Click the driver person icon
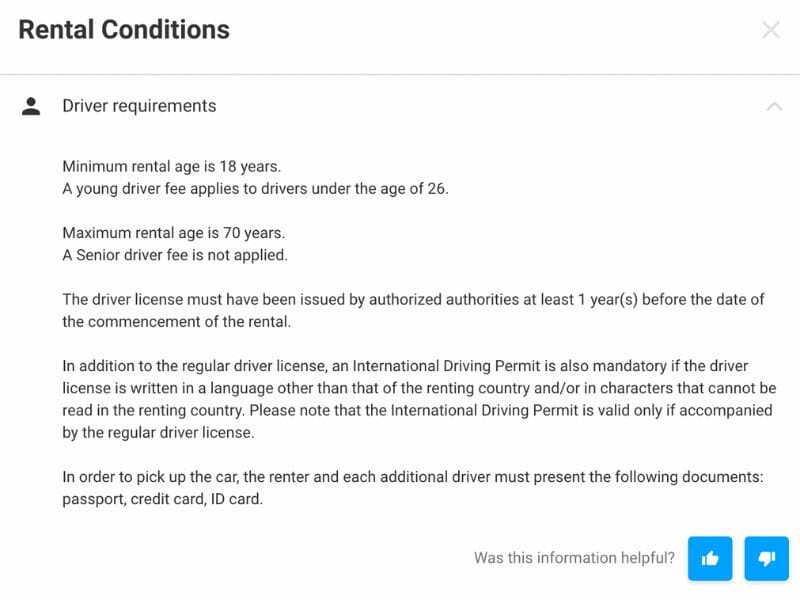The width and height of the screenshot is (800, 600). click(x=32, y=106)
